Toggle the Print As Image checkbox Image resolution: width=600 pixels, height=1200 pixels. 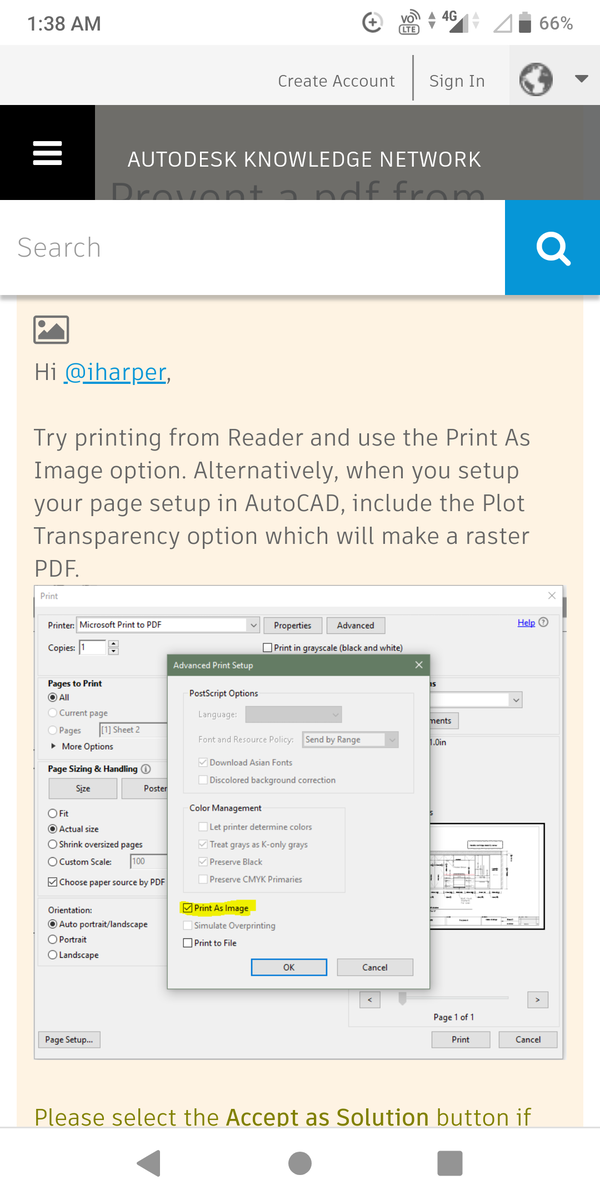[x=187, y=908]
